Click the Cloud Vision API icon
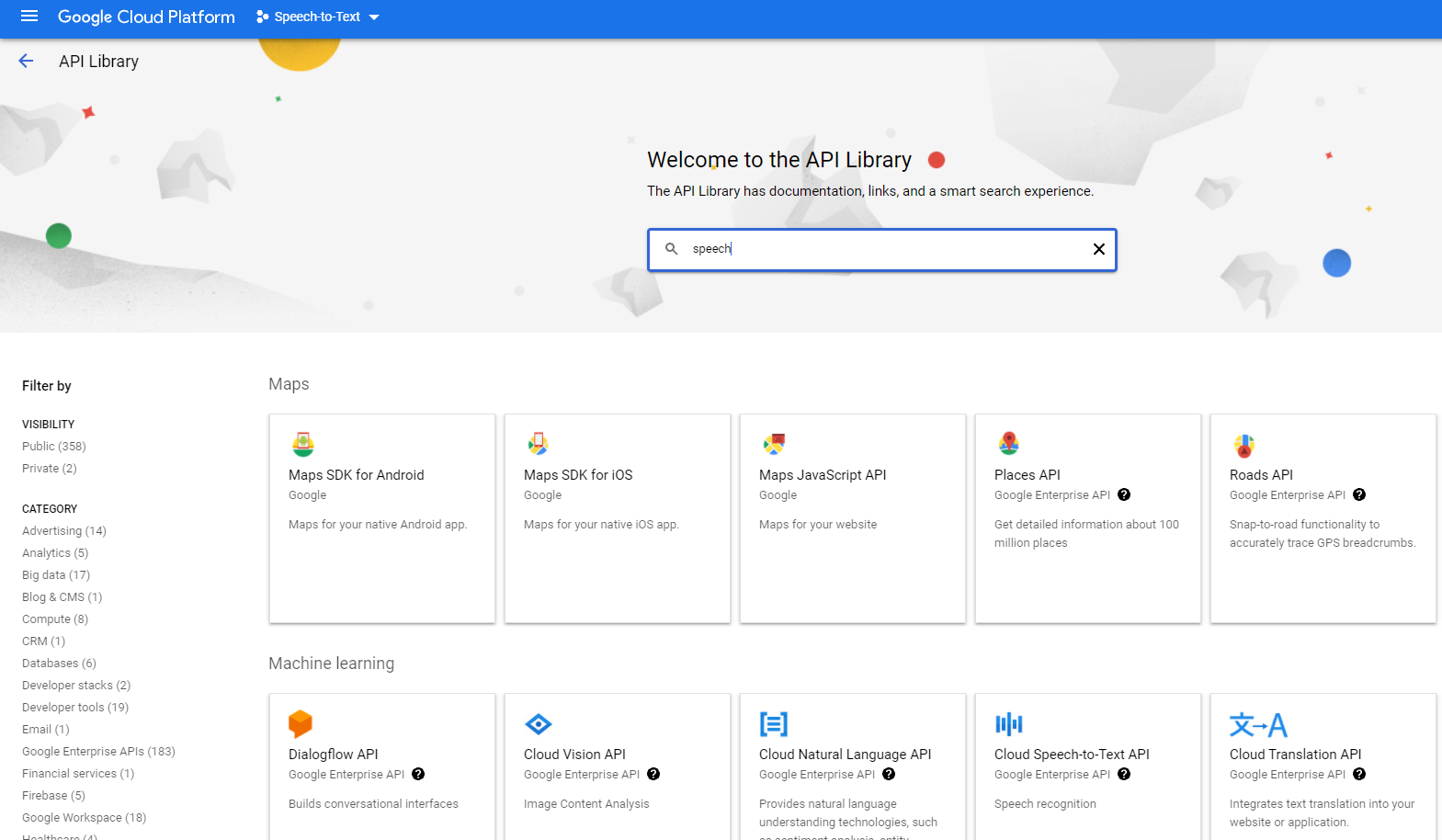1442x840 pixels. pyautogui.click(x=538, y=724)
